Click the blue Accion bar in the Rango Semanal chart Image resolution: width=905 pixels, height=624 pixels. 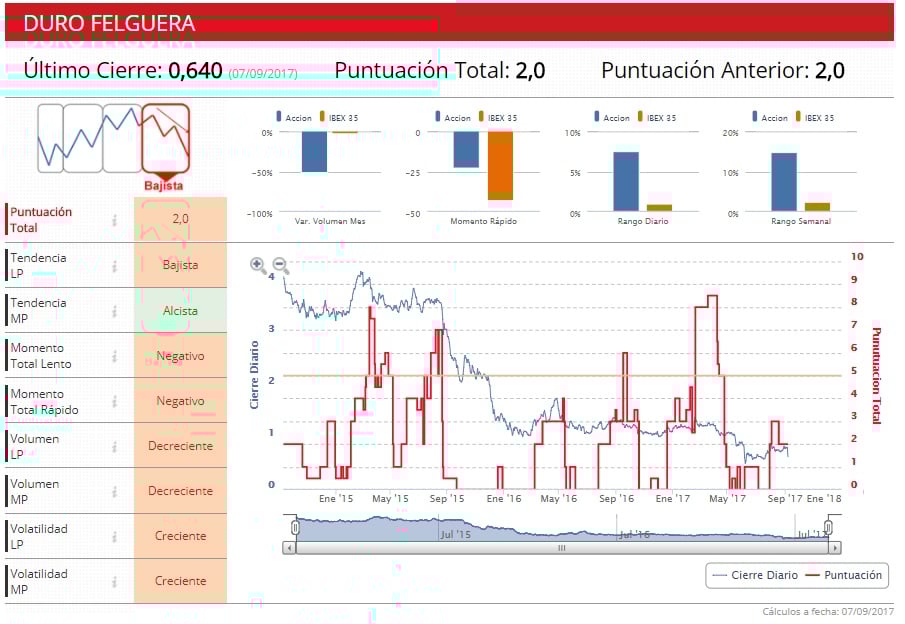click(x=784, y=182)
